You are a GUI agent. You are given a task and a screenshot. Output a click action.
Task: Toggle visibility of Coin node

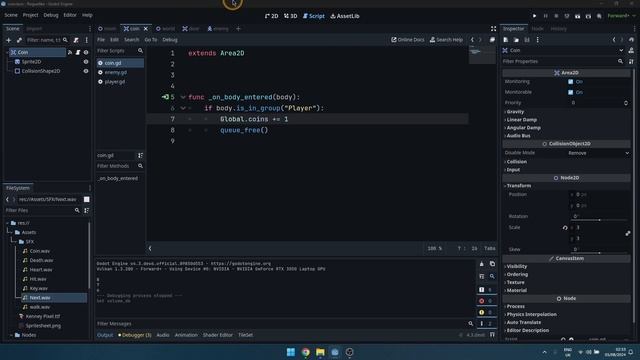pos(86,52)
